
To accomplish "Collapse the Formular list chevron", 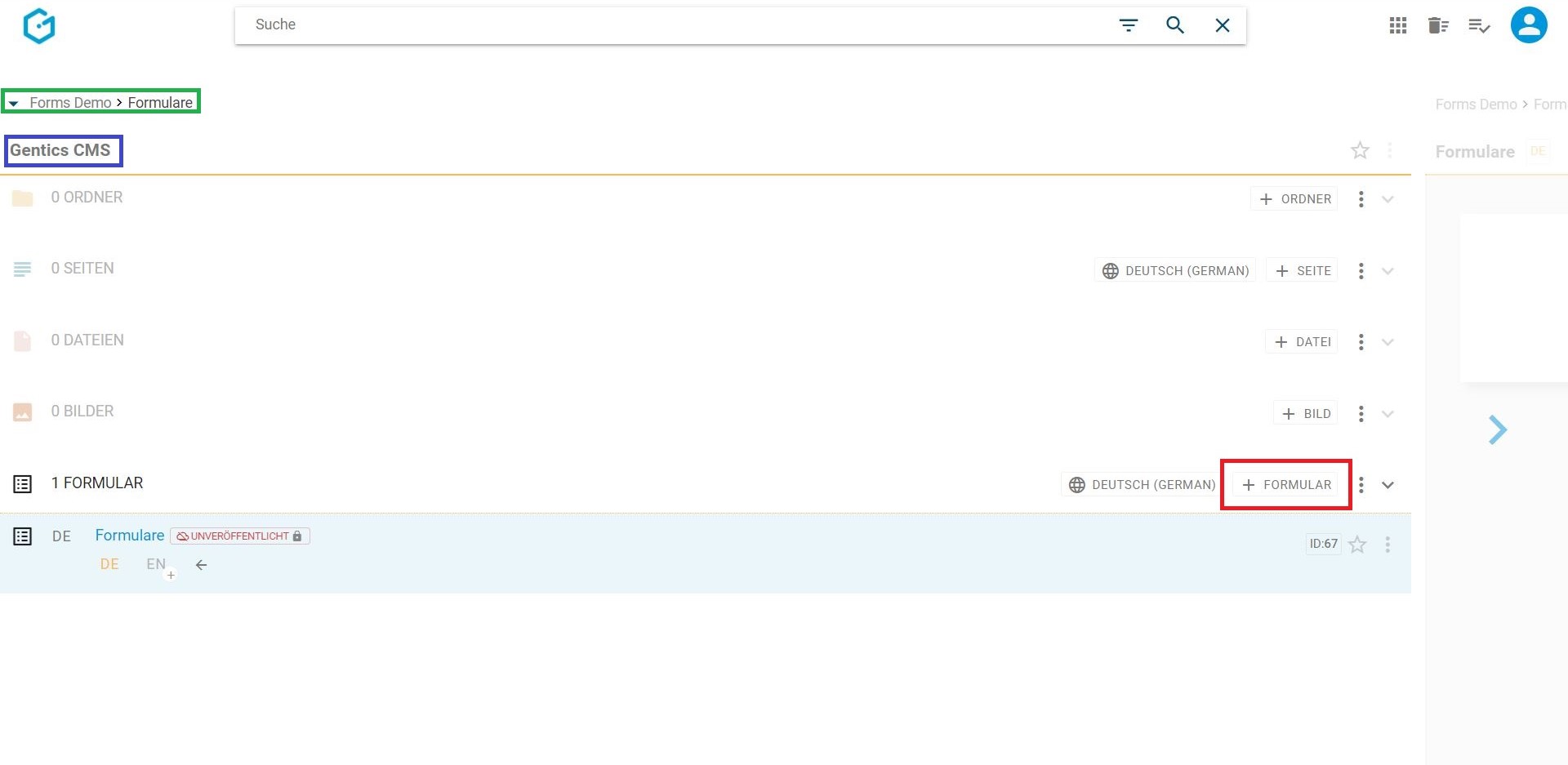I will pyautogui.click(x=1388, y=485).
